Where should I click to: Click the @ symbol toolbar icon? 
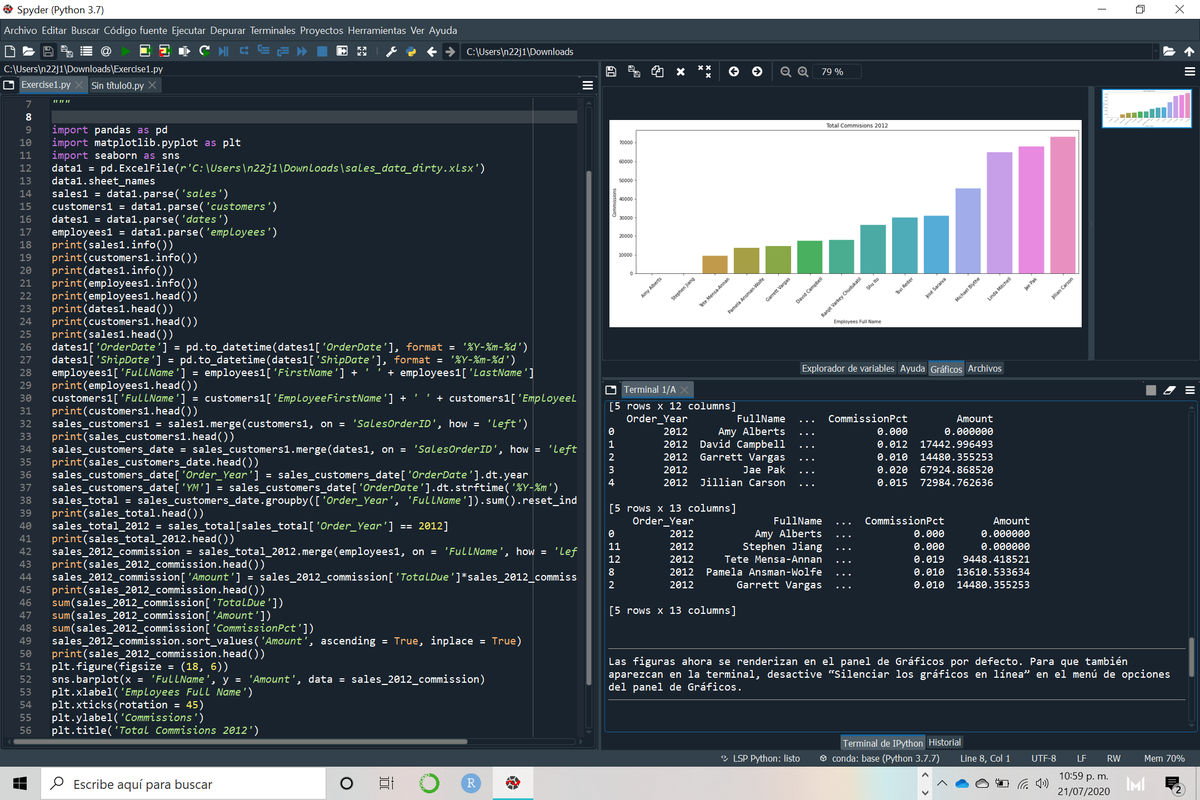coord(106,51)
